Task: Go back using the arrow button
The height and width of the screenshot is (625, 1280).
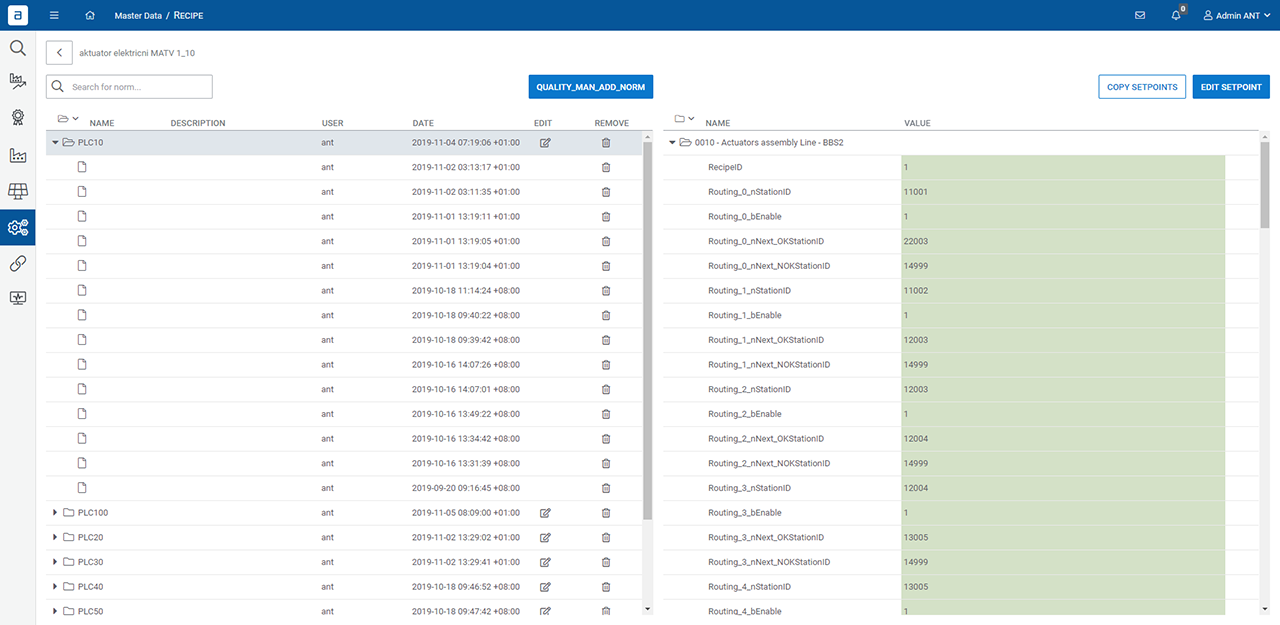Action: [59, 53]
